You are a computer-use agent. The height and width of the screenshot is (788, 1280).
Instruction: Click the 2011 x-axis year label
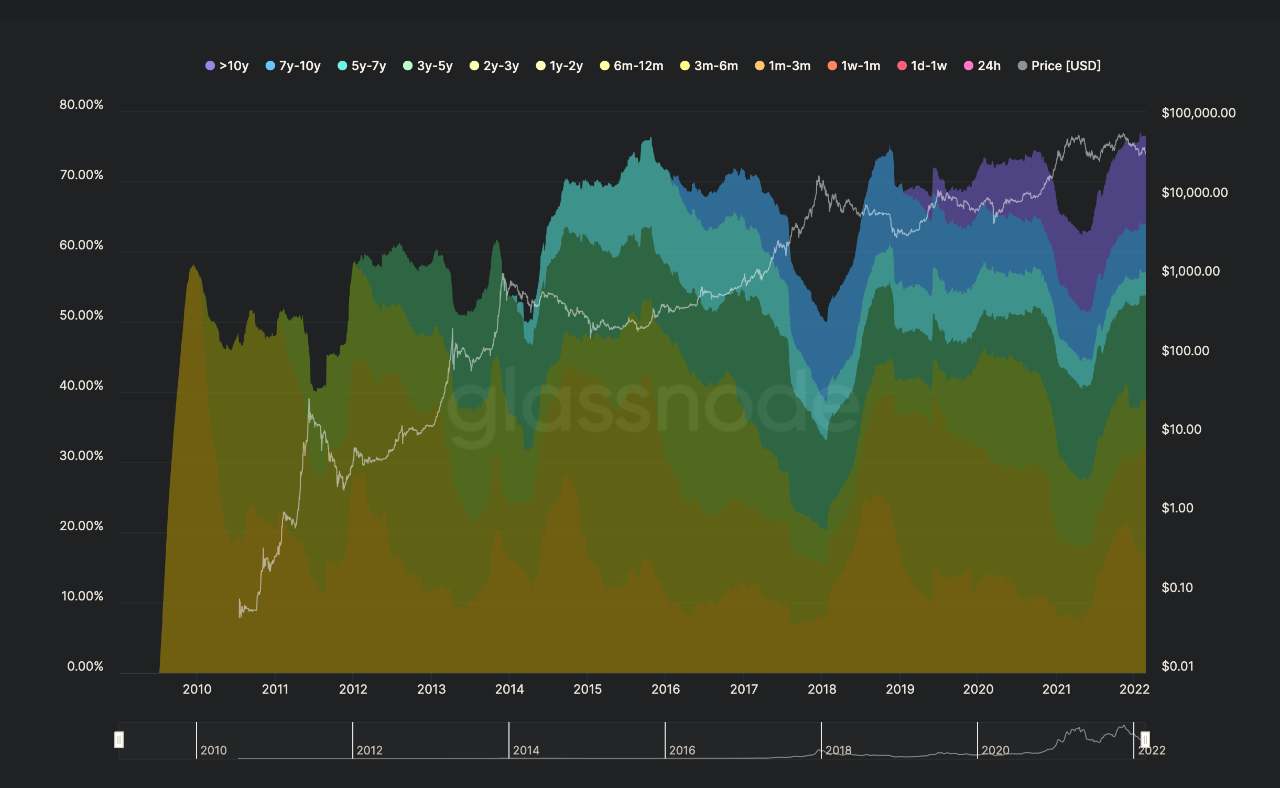275,689
